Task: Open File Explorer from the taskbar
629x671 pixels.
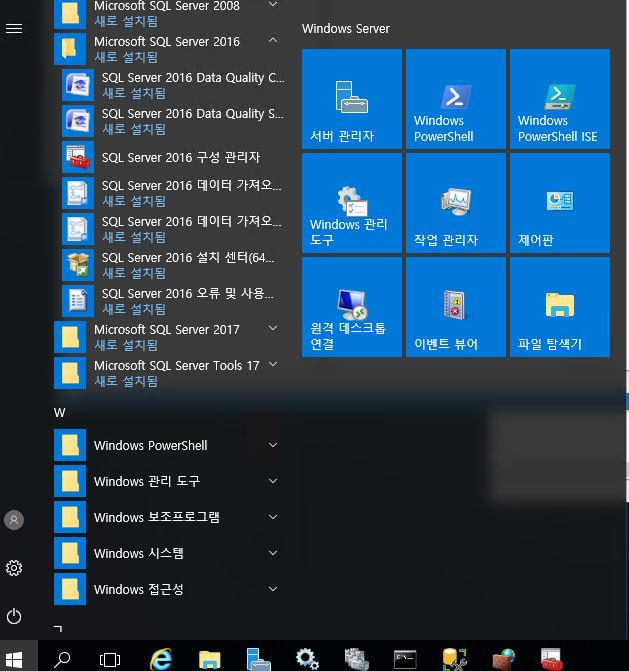Action: click(x=210, y=659)
